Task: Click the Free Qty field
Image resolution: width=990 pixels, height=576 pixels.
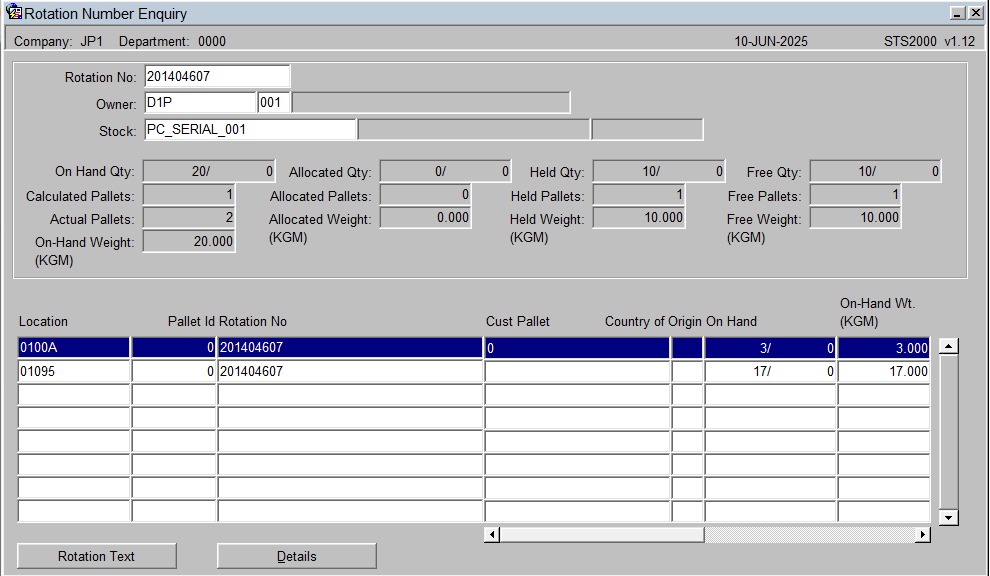Action: 876,171
